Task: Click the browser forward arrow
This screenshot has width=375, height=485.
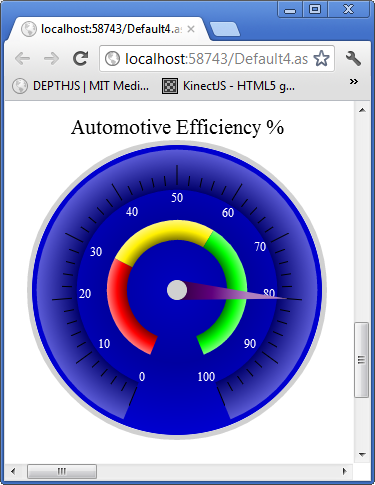Action: tap(51, 59)
